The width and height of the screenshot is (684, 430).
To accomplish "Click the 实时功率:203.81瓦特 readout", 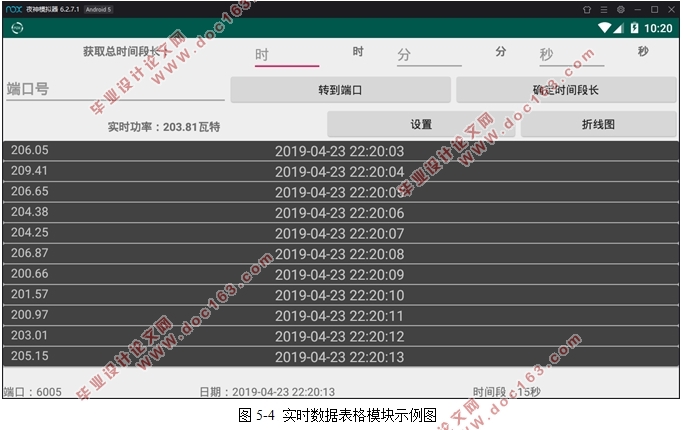I will pyautogui.click(x=164, y=127).
